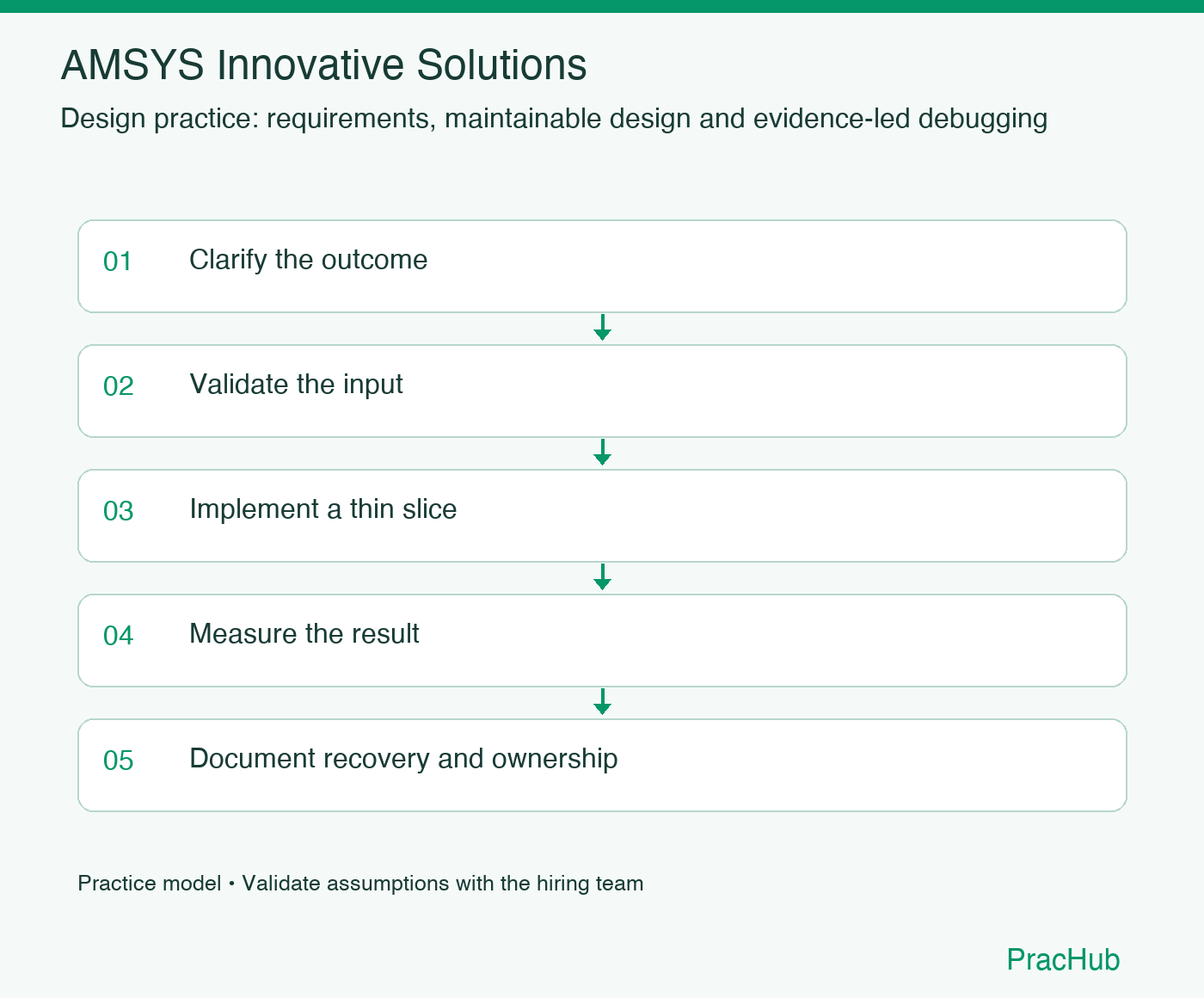Click the PracHub logo text
The width and height of the screenshot is (1204, 998).
click(1063, 959)
